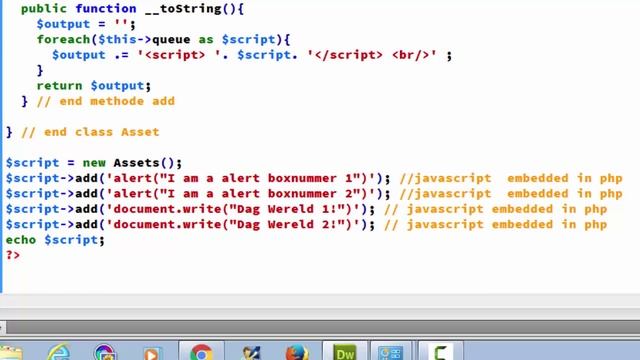Place cursor on '__toString' function name
This screenshot has height=360, width=640.
[x=183, y=9]
